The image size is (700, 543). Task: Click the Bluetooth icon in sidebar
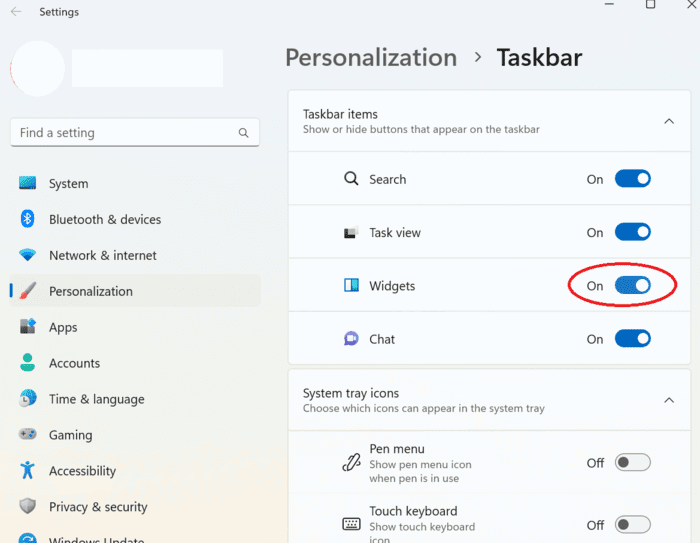pos(28,219)
